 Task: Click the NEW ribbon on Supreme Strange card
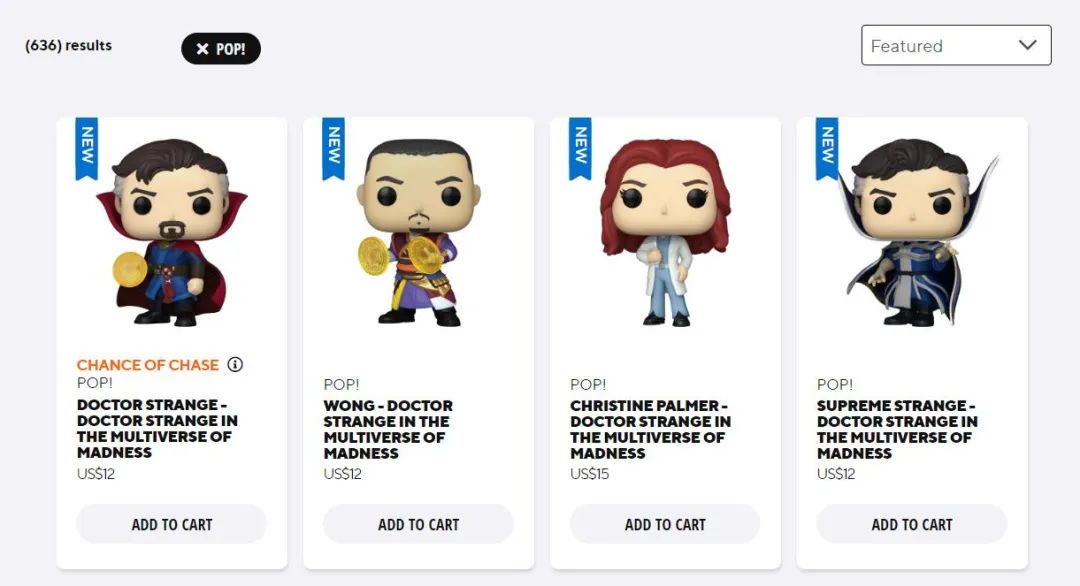click(827, 147)
